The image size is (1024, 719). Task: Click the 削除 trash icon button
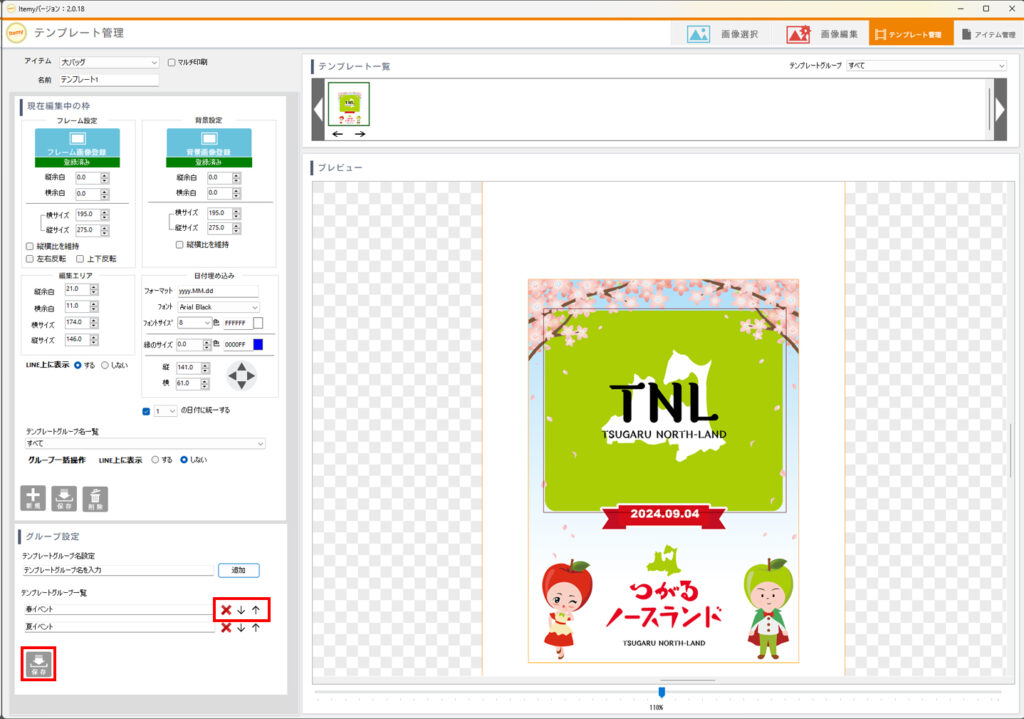click(x=95, y=498)
